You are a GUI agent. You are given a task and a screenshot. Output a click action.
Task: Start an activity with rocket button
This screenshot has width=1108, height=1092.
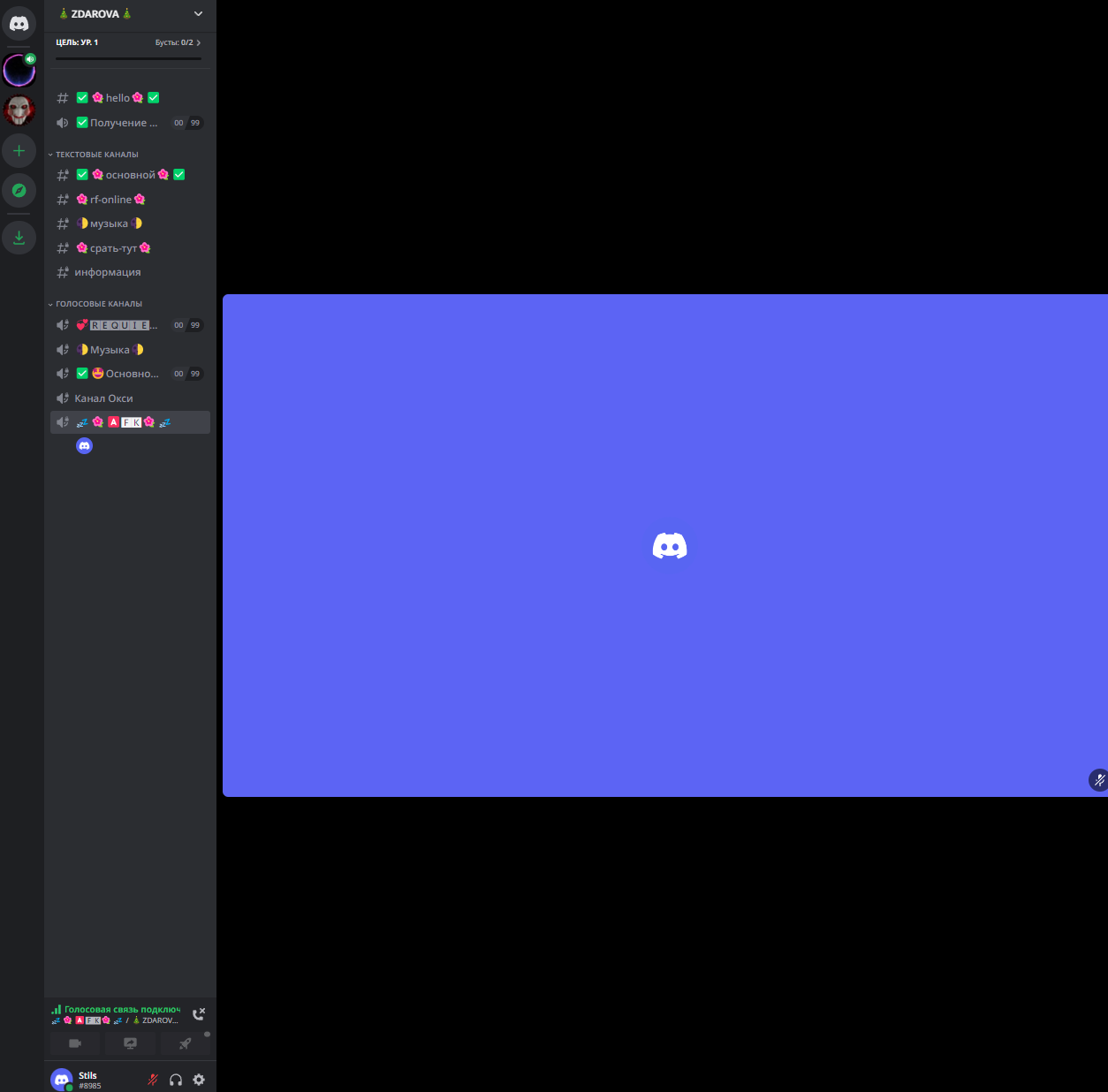[185, 1043]
